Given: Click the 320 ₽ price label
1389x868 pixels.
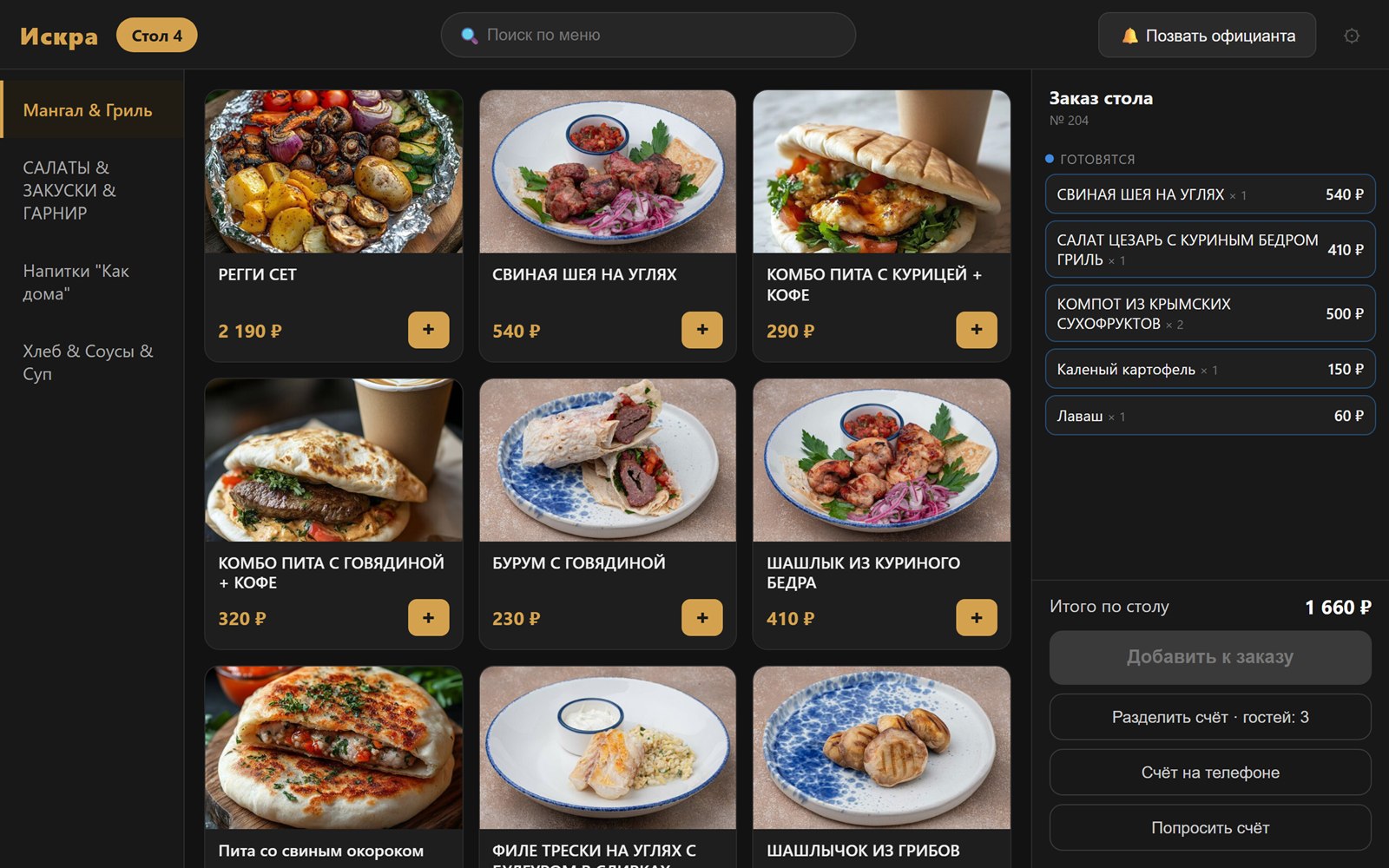Looking at the screenshot, I should [x=242, y=620].
